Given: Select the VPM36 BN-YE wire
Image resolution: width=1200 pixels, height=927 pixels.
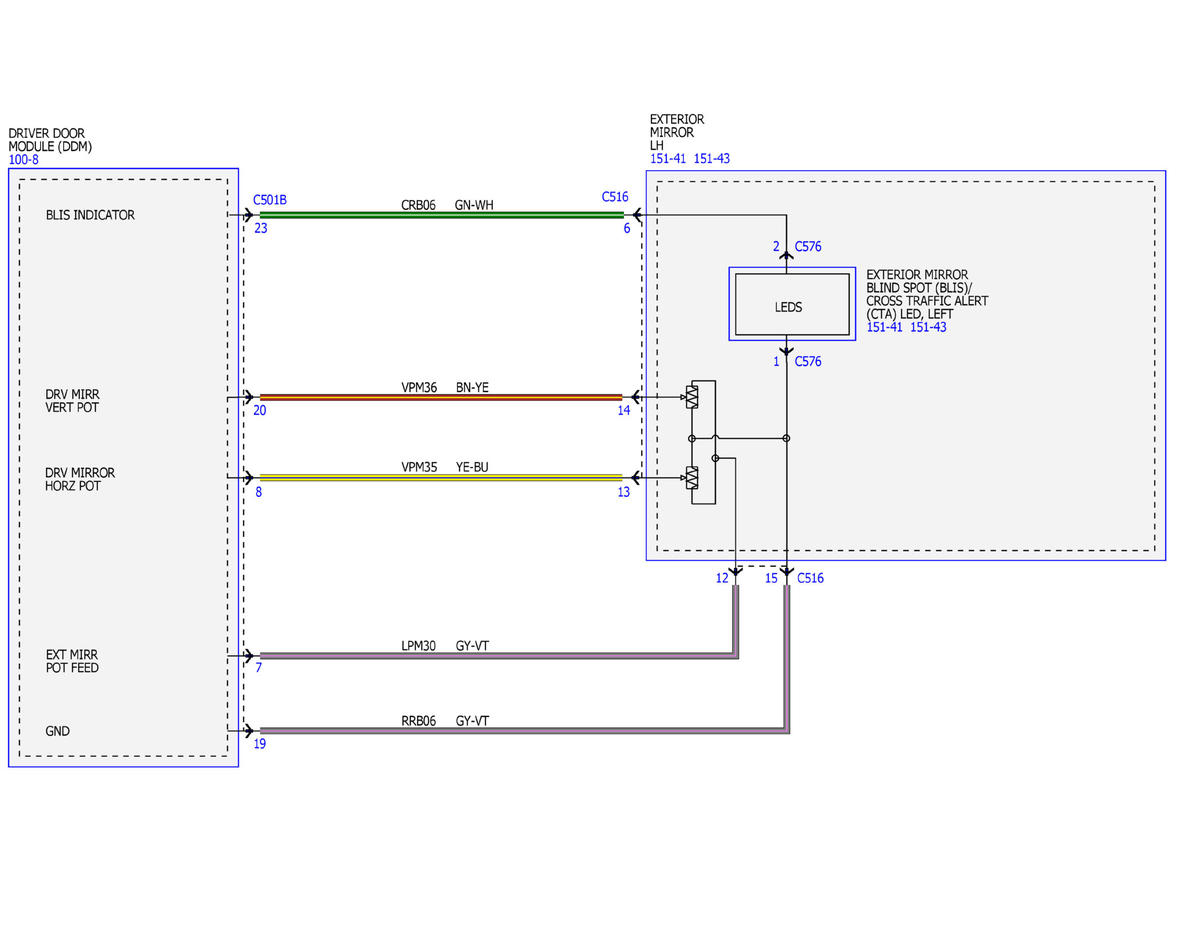Looking at the screenshot, I should (x=441, y=397).
